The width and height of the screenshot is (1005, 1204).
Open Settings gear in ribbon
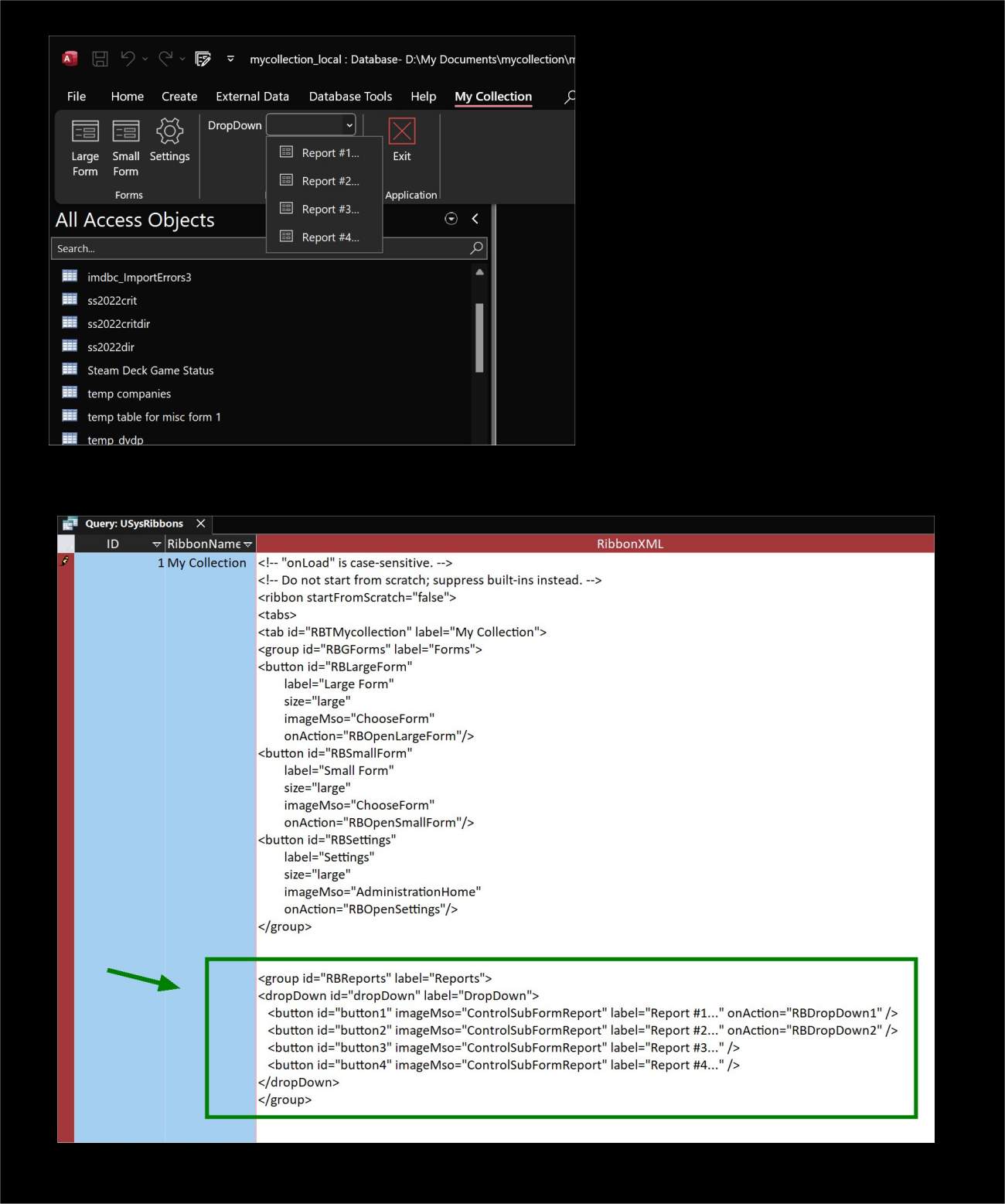point(169,132)
